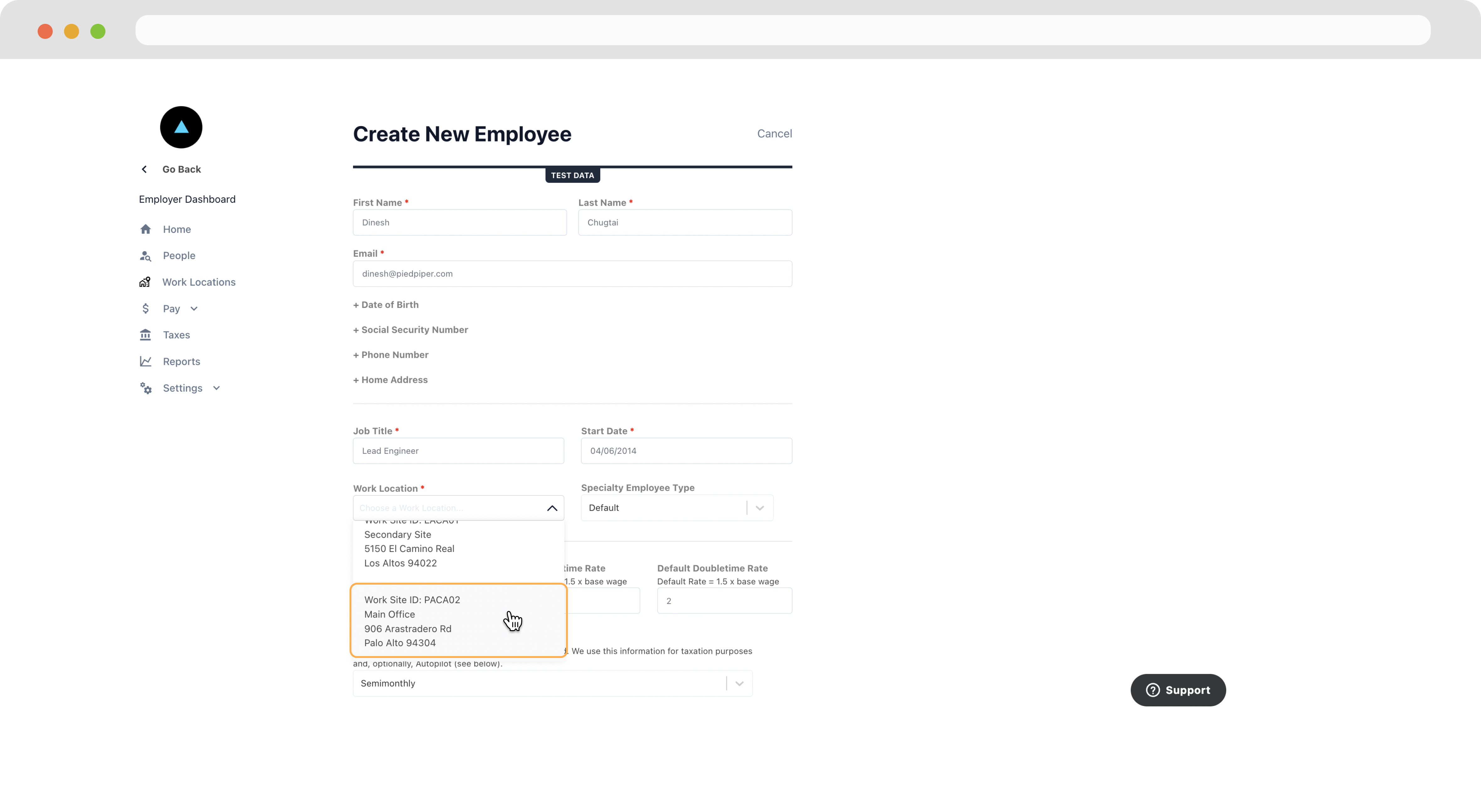Click the Work Locations building icon
Viewport: 1481px width, 812px height.
pyautogui.click(x=145, y=282)
